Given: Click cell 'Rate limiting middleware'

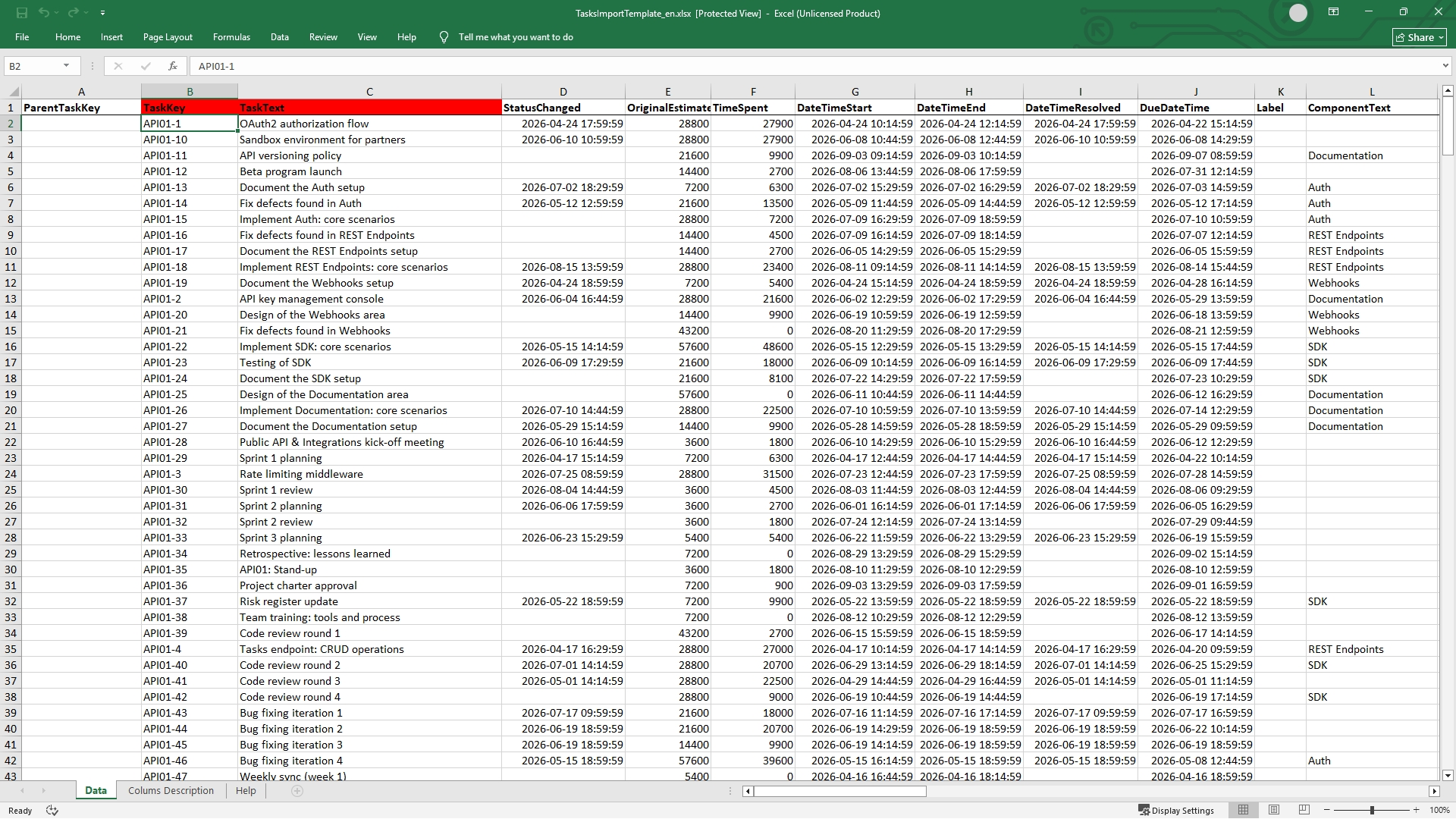Looking at the screenshot, I should 369,474.
